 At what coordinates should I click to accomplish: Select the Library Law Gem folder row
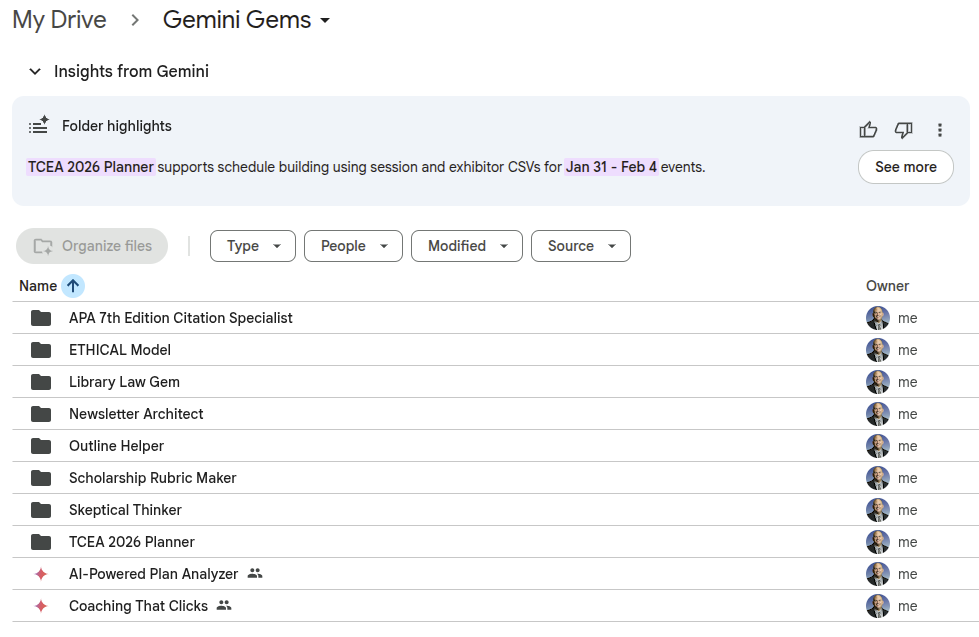(x=124, y=382)
